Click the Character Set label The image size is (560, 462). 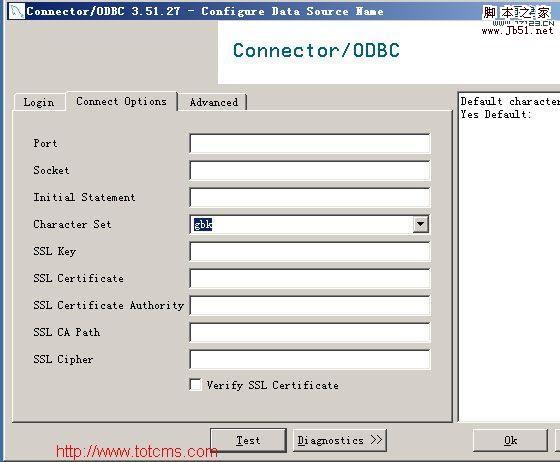point(72,225)
